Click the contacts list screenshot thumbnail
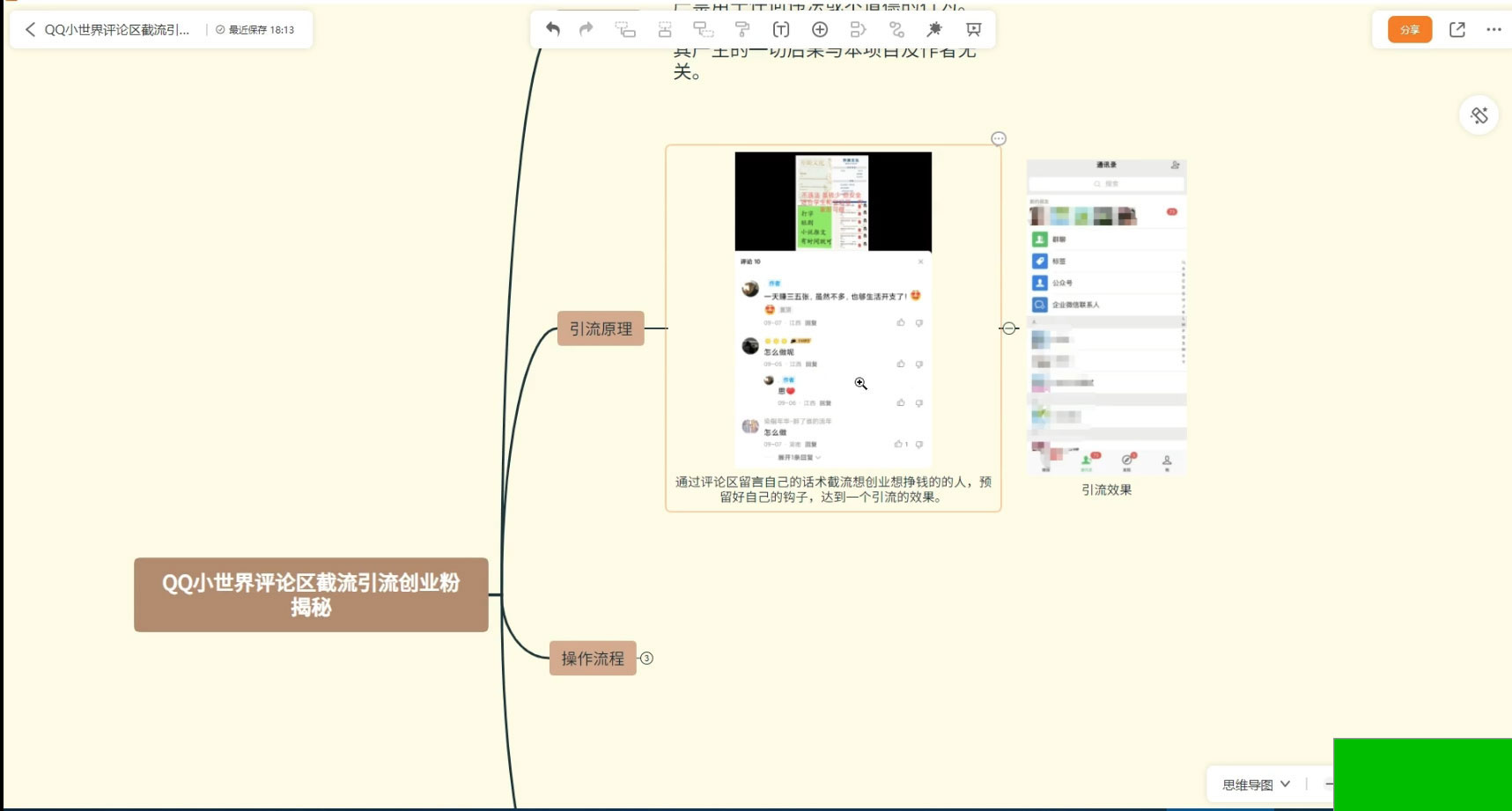Image resolution: width=1512 pixels, height=811 pixels. coord(1107,318)
